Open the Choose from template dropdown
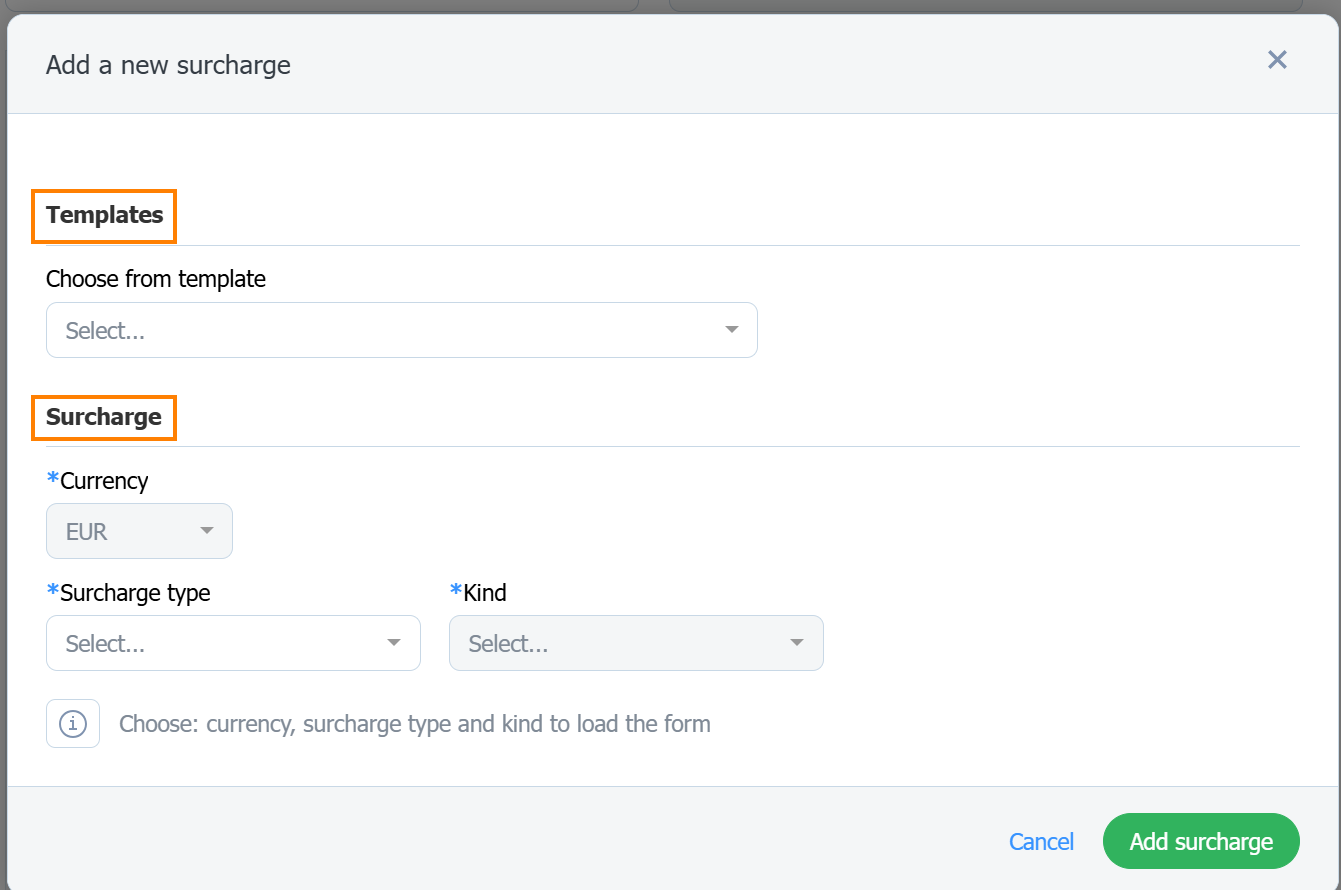 (402, 330)
